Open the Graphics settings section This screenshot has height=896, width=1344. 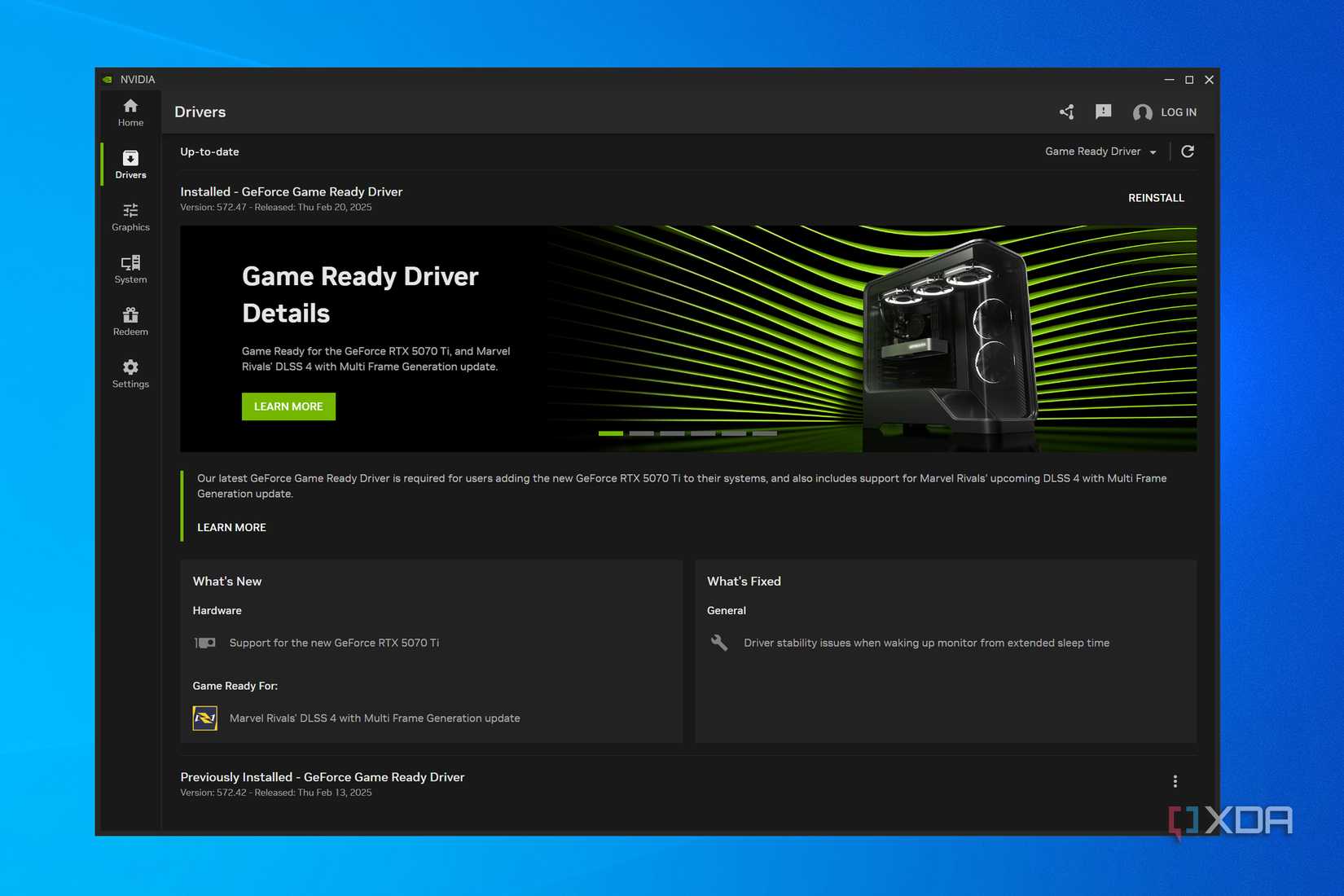[x=130, y=217]
